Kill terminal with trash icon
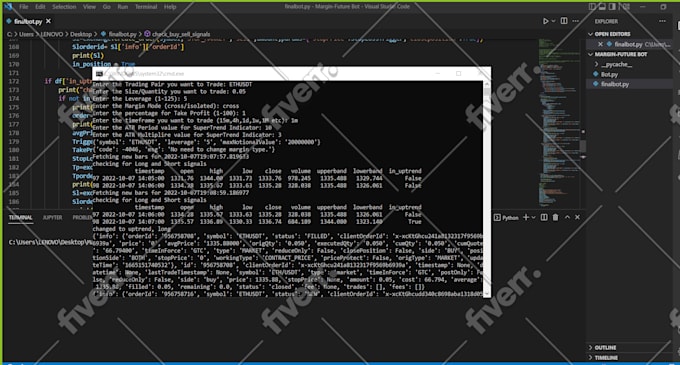The height and width of the screenshot is (365, 680). (556, 217)
